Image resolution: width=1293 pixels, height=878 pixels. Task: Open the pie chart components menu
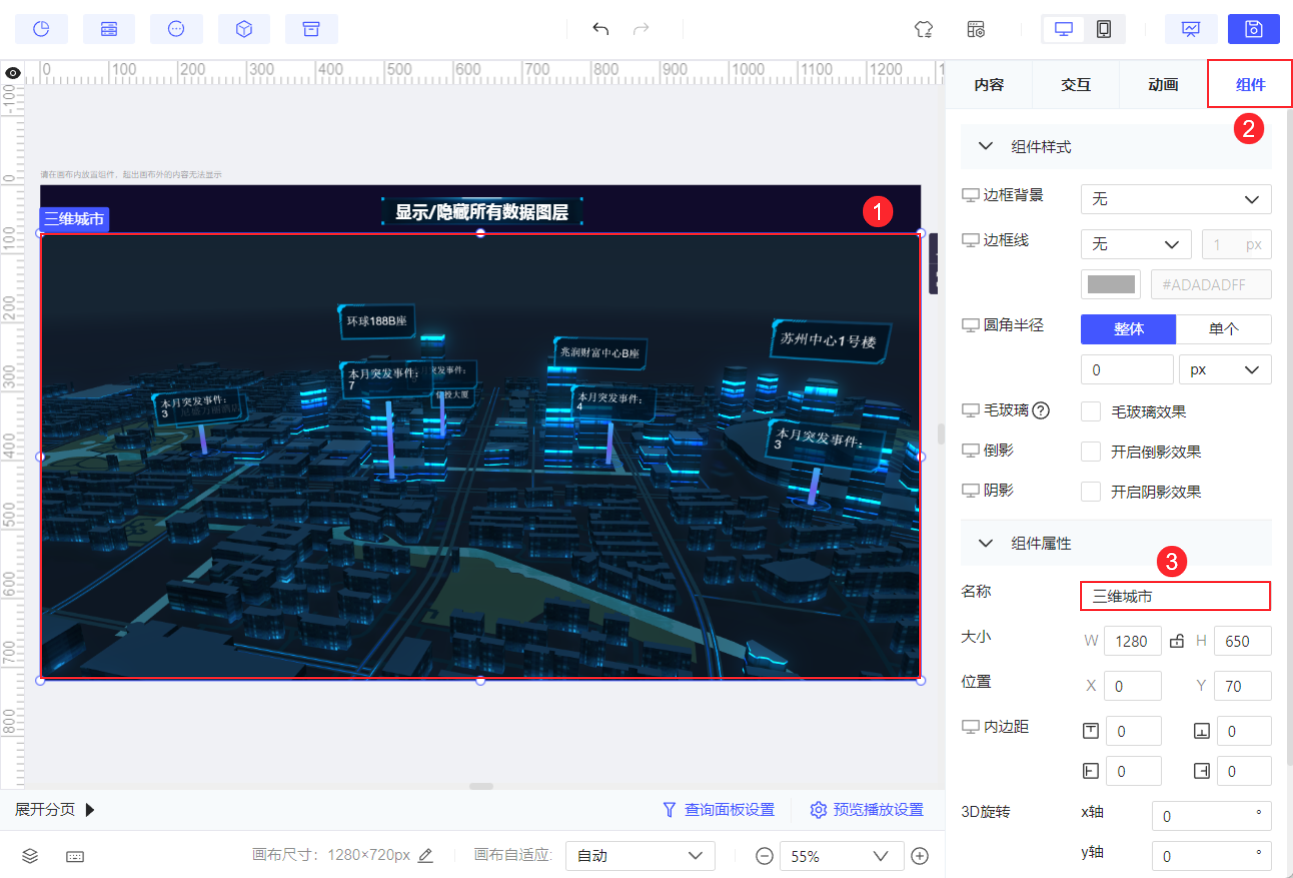pyautogui.click(x=41, y=29)
